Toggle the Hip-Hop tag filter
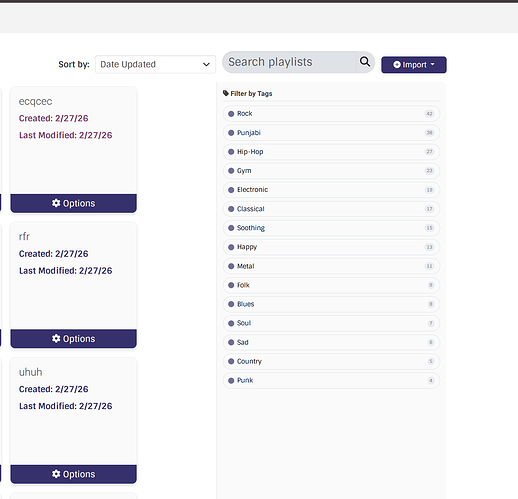 click(x=331, y=152)
